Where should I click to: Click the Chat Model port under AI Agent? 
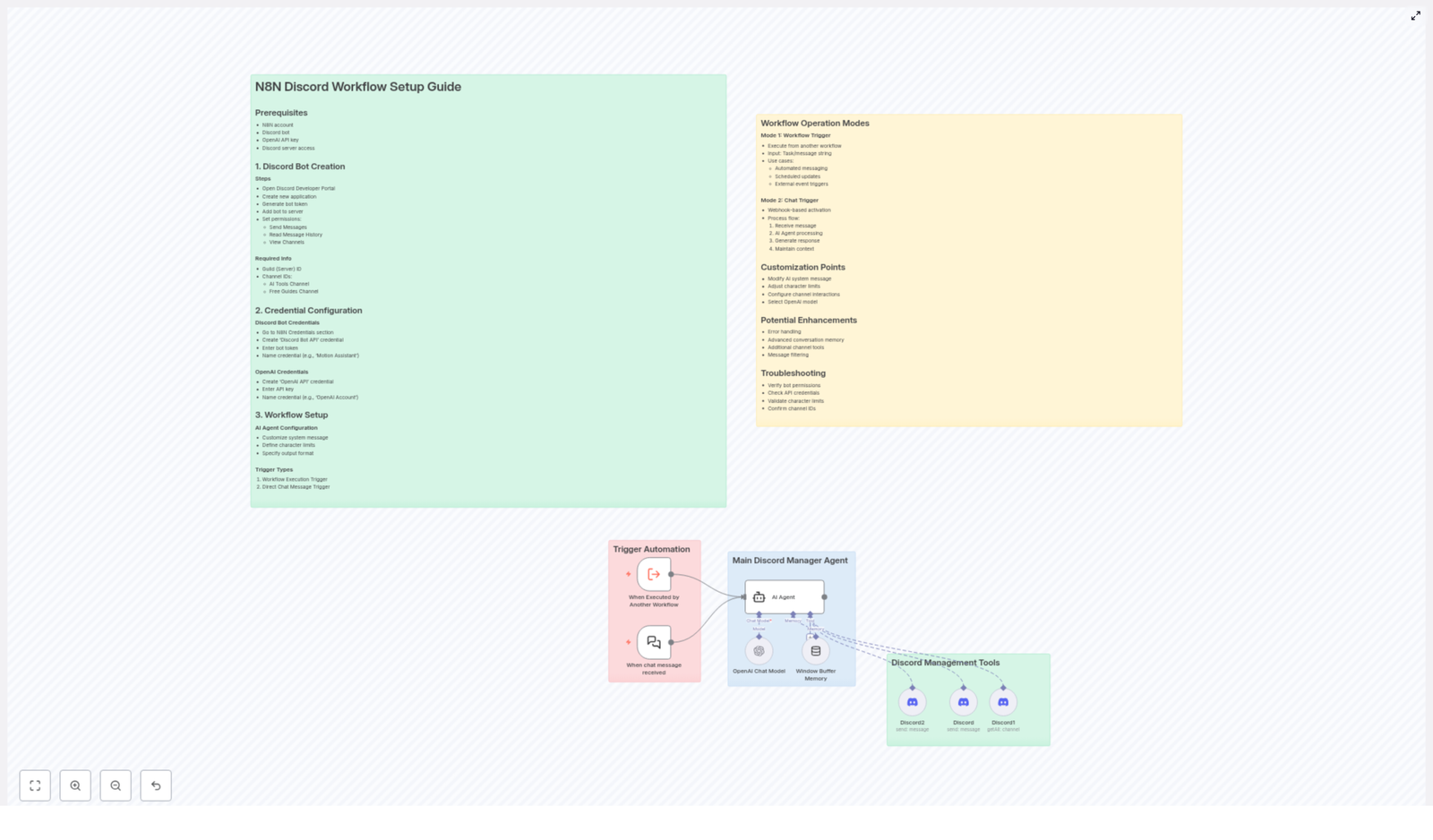[759, 614]
